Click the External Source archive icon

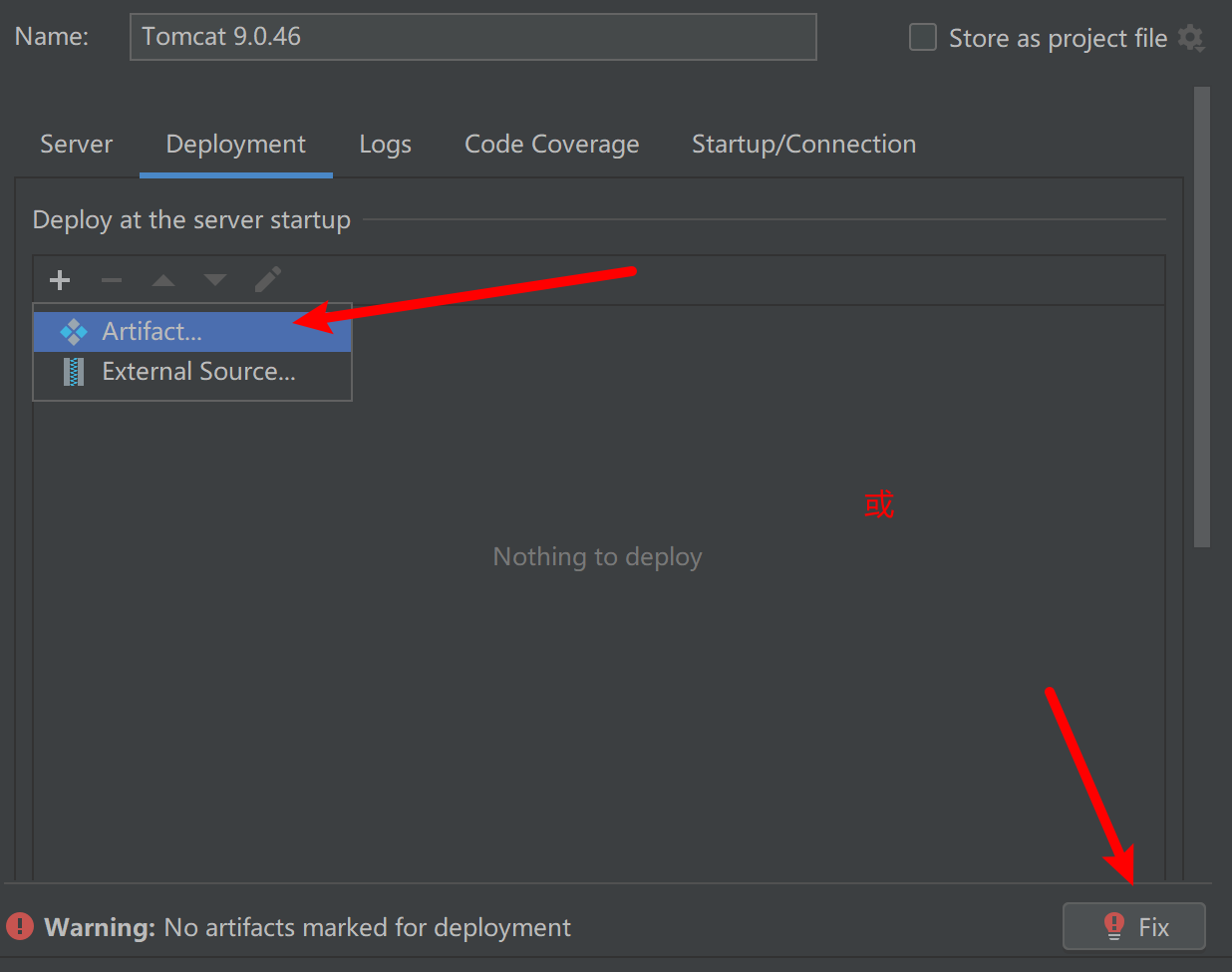click(x=74, y=372)
